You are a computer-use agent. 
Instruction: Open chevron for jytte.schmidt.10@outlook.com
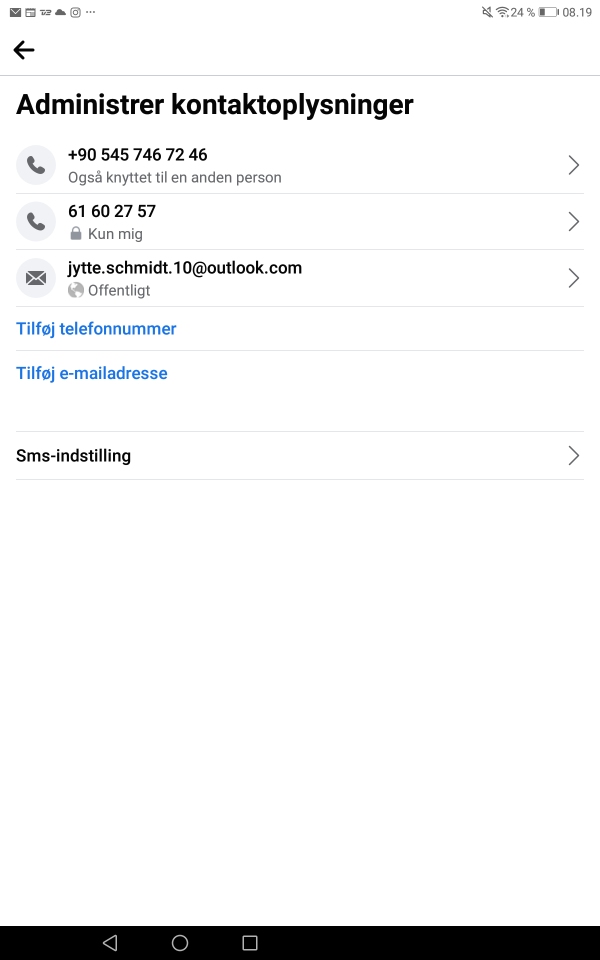click(574, 278)
